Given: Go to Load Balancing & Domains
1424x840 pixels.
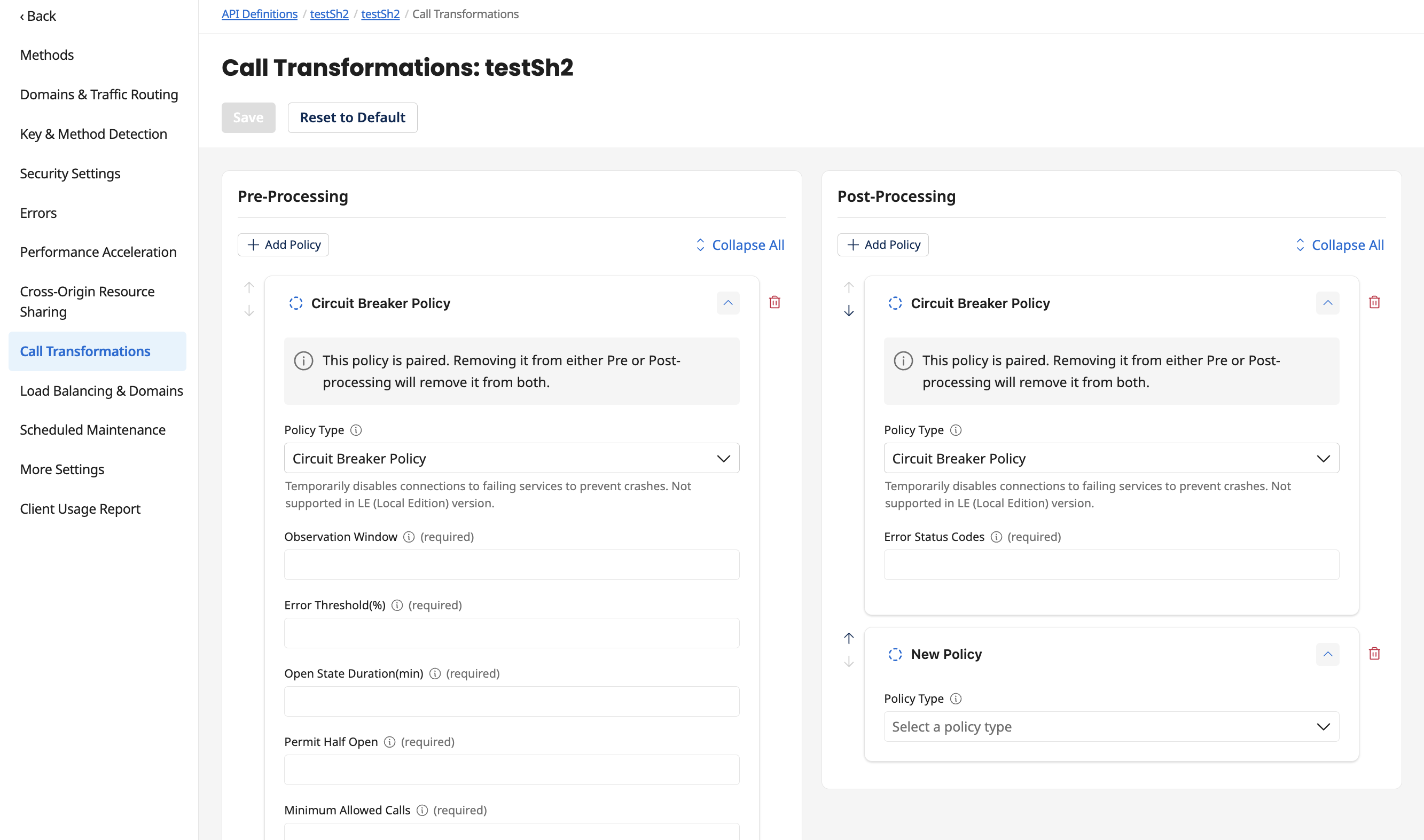Looking at the screenshot, I should point(101,390).
